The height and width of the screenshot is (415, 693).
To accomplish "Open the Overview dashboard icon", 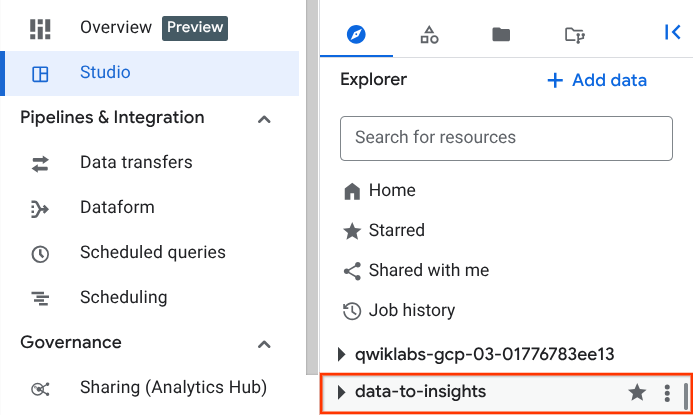I will coord(40,28).
